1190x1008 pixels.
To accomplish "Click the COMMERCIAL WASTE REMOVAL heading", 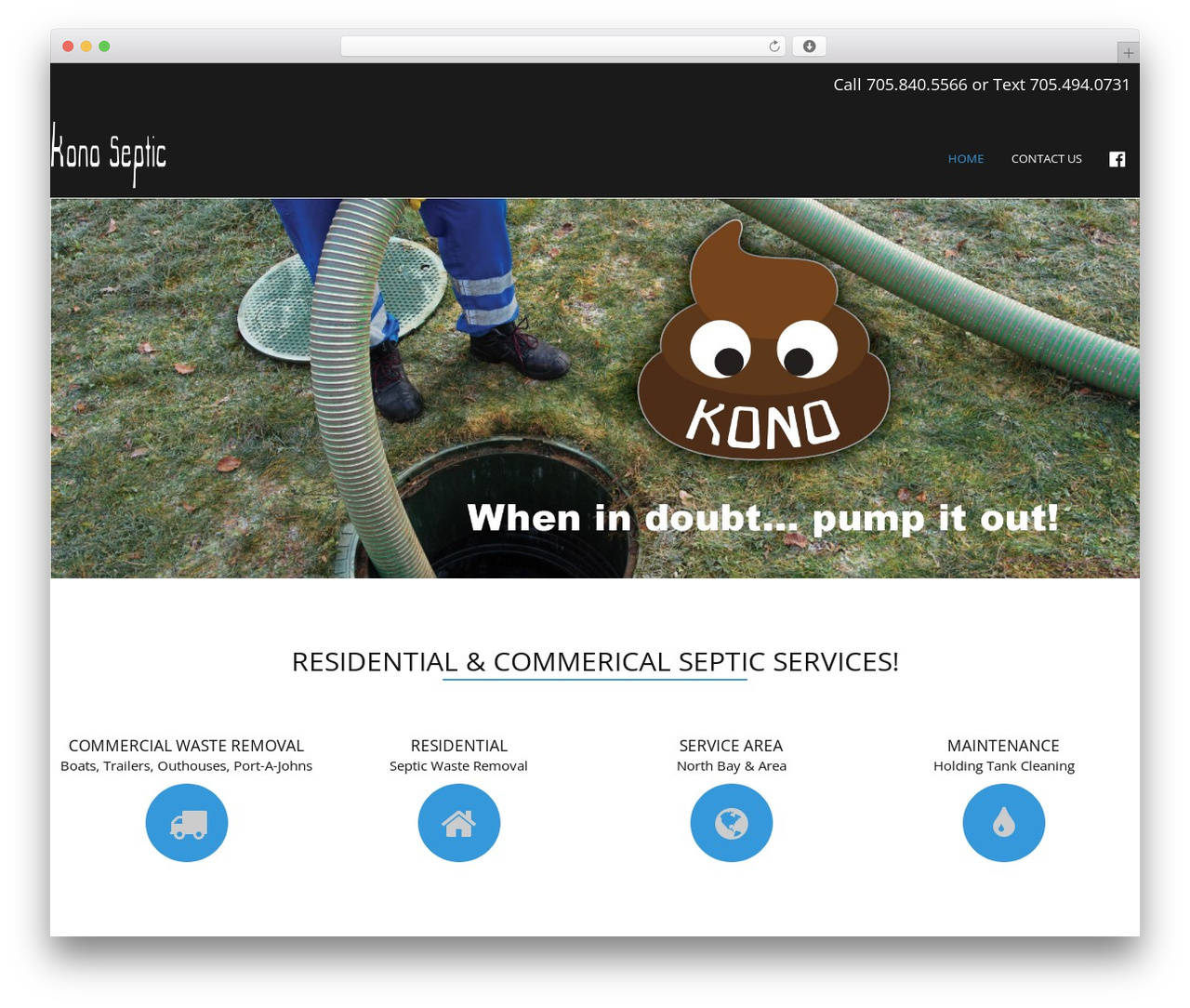I will tap(186, 746).
